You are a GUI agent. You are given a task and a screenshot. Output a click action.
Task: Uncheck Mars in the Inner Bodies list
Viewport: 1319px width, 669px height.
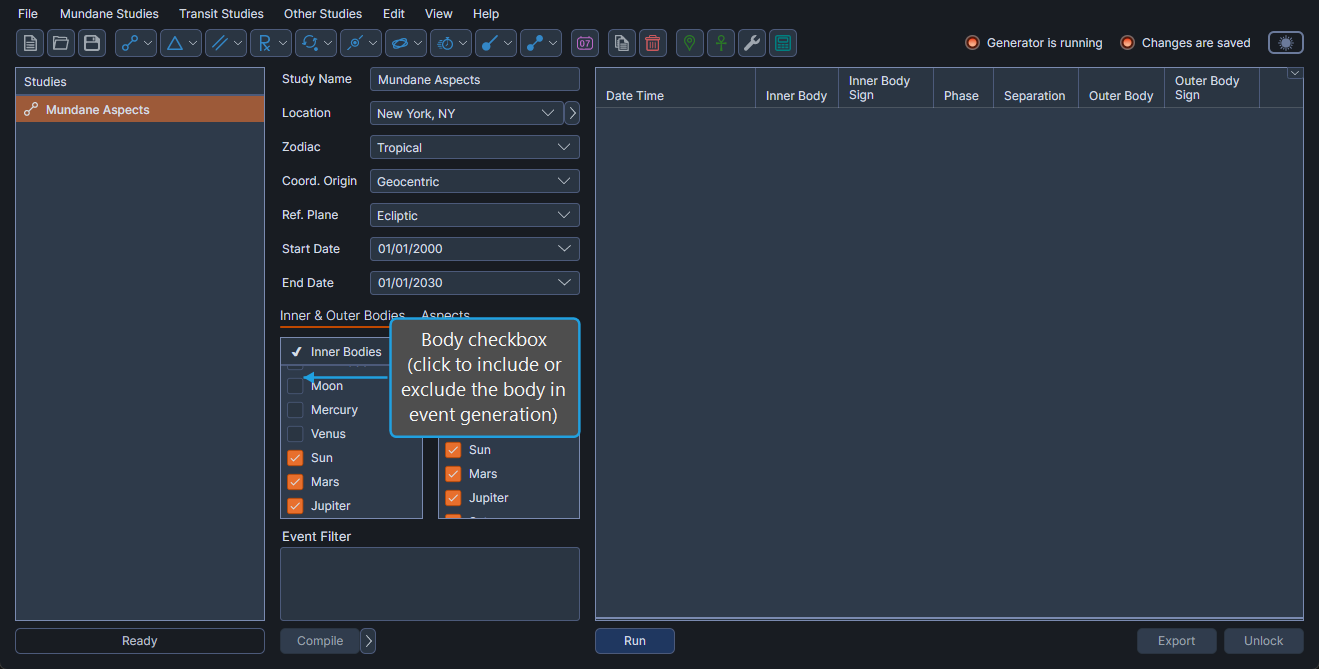(295, 482)
